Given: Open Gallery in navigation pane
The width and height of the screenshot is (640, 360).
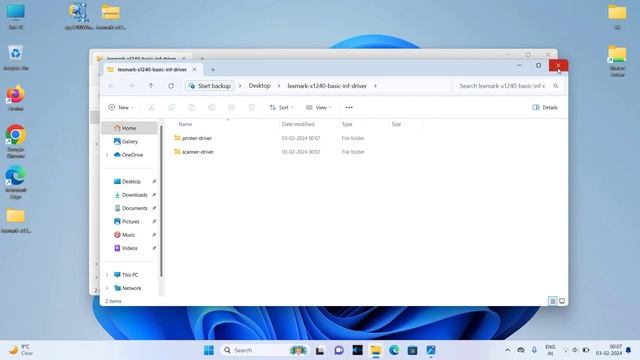Looking at the screenshot, I should click(x=129, y=142).
